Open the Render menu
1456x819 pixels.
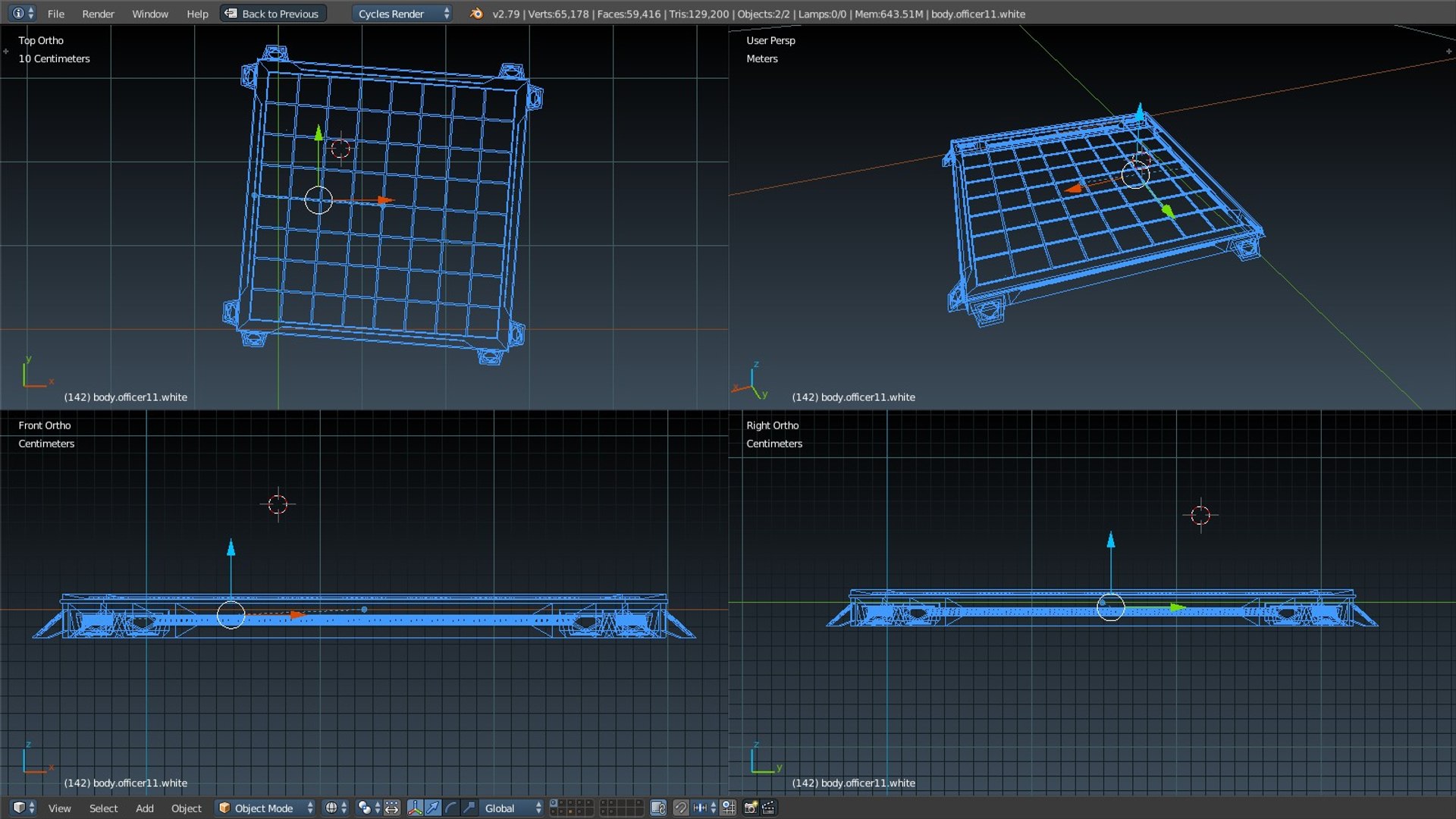(x=98, y=14)
